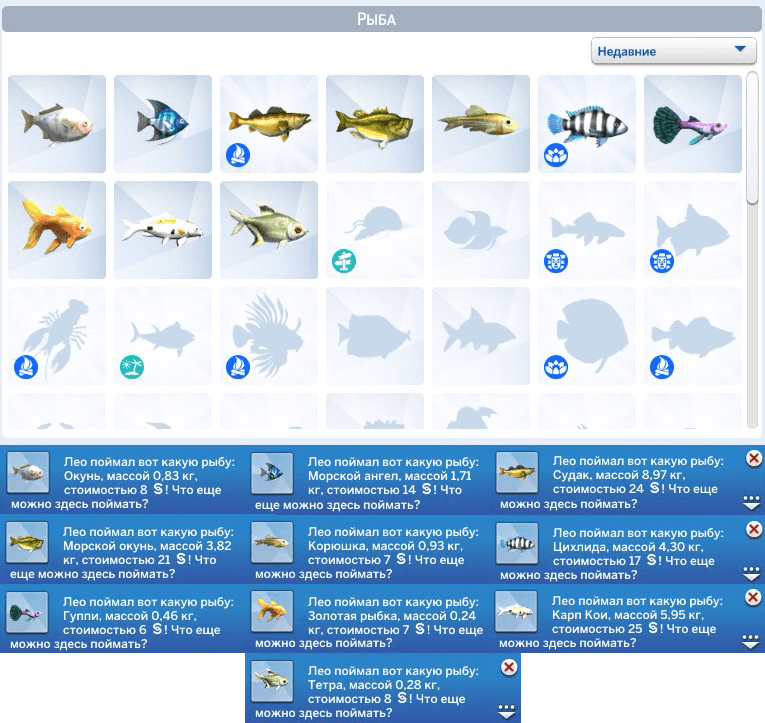
Task: Click Карп Кои icon in notification
Action: (x=516, y=611)
